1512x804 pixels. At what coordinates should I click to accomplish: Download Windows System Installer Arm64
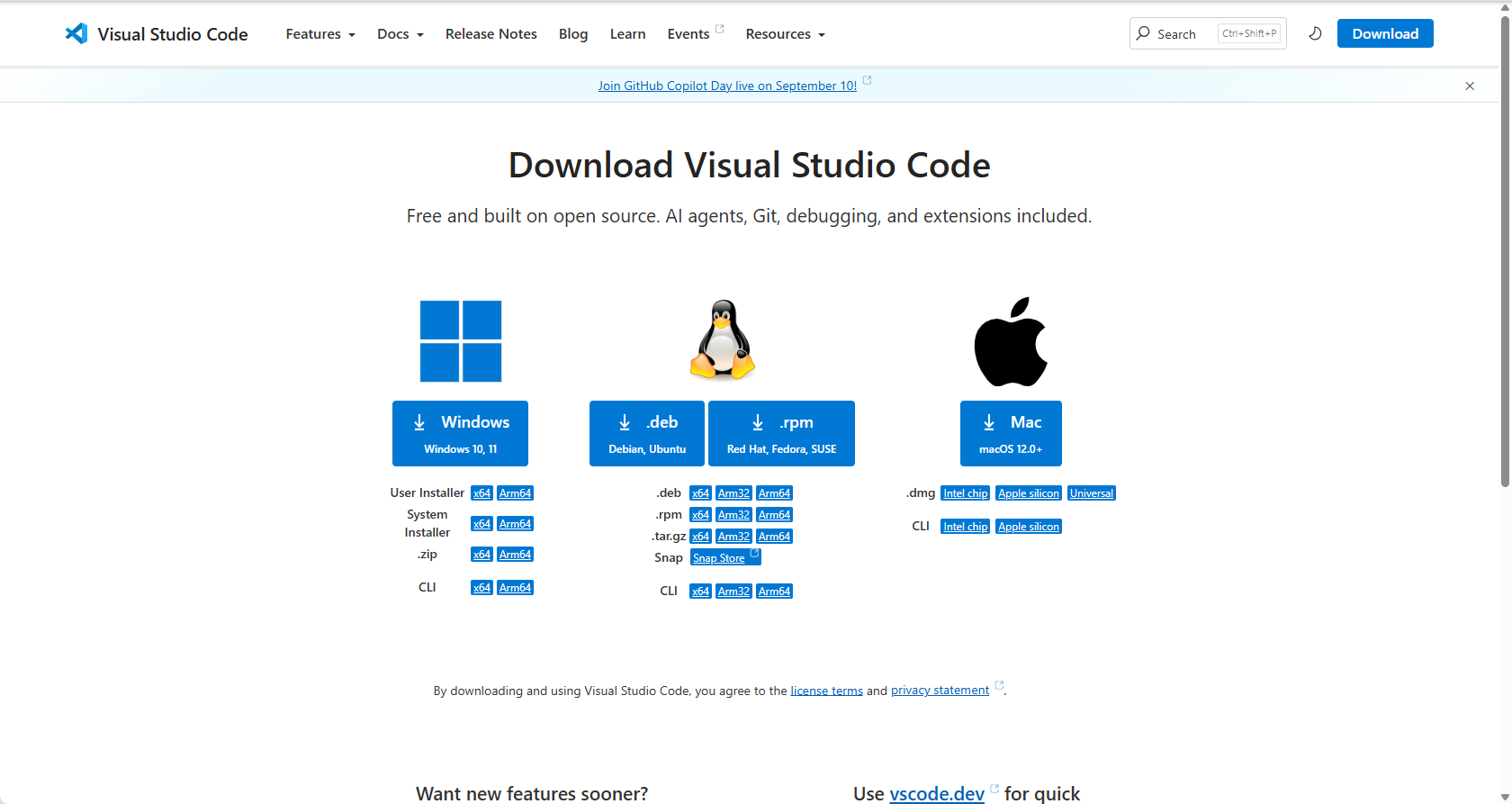tap(515, 524)
